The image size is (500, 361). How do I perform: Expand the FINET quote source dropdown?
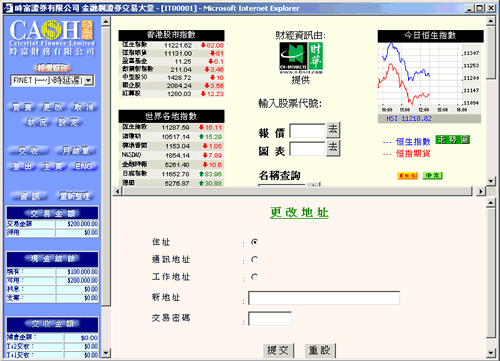pyautogui.click(x=88, y=80)
